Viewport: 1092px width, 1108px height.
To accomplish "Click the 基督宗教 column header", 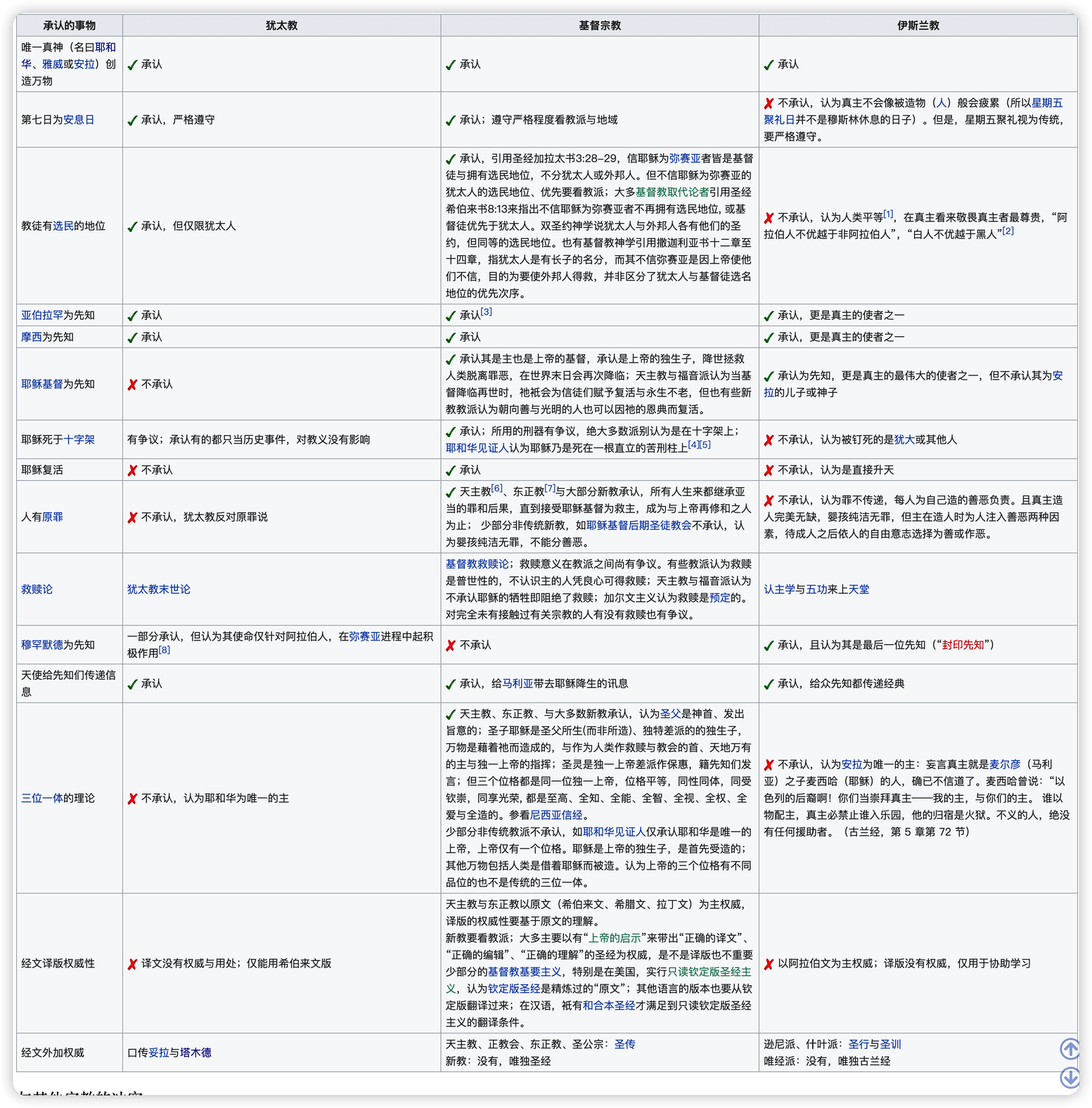I will 600,25.
